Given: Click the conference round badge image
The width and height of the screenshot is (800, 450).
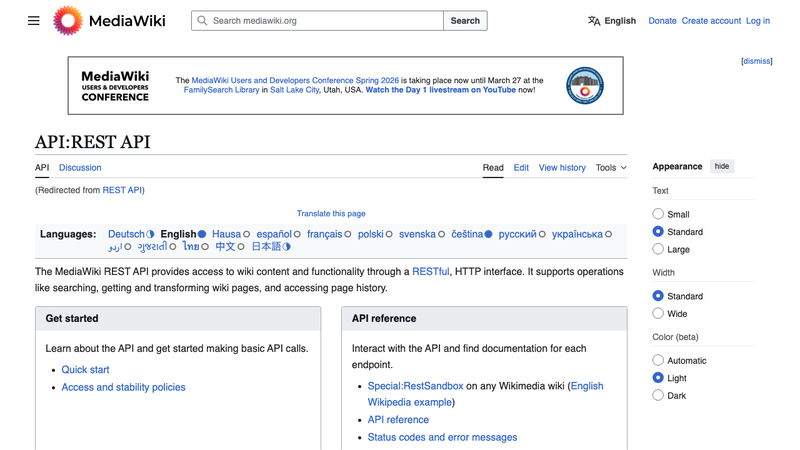Looking at the screenshot, I should coord(585,85).
